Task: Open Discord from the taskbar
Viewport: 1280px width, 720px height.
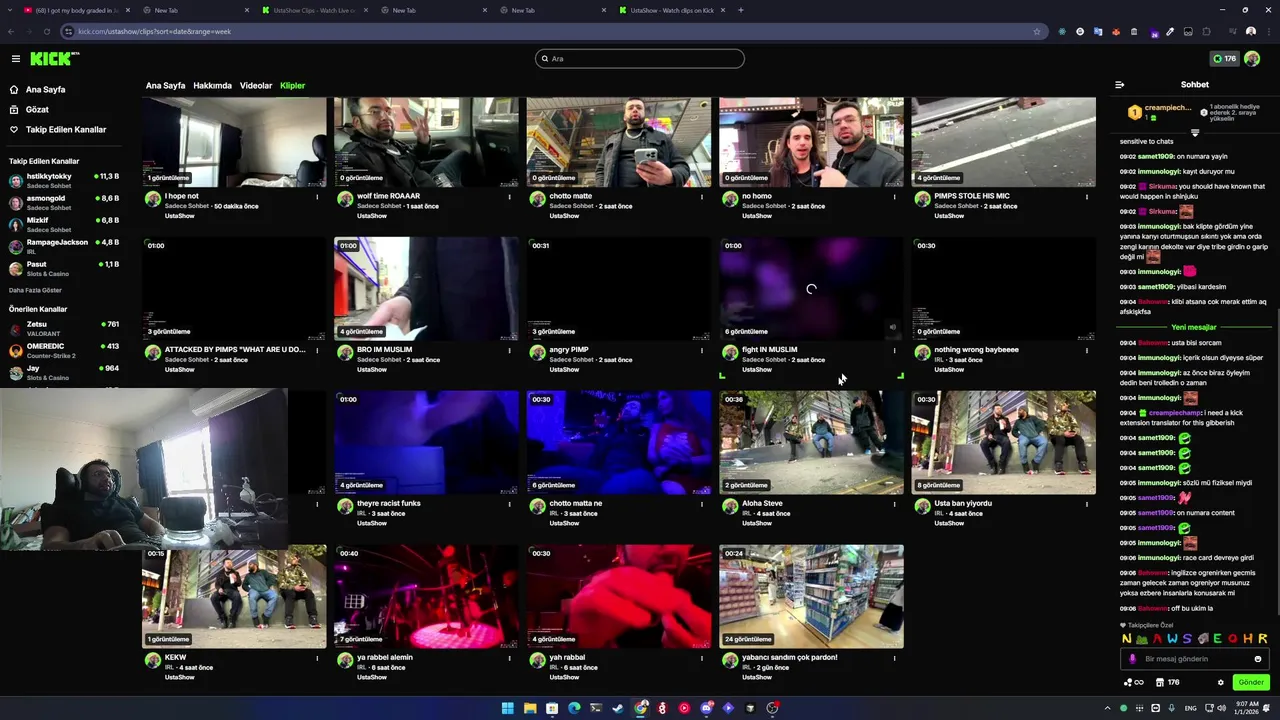Action: (706, 708)
